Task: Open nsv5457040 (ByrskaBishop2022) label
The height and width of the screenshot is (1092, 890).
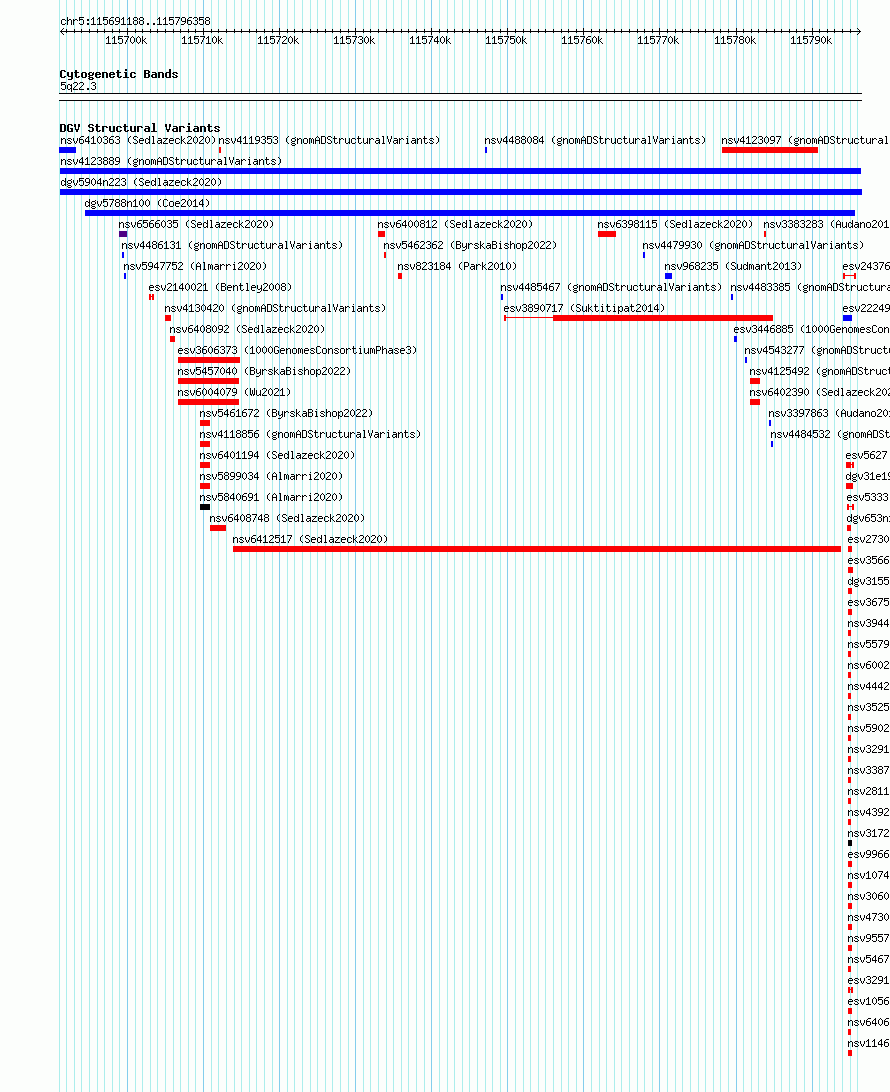Action: 264,371
